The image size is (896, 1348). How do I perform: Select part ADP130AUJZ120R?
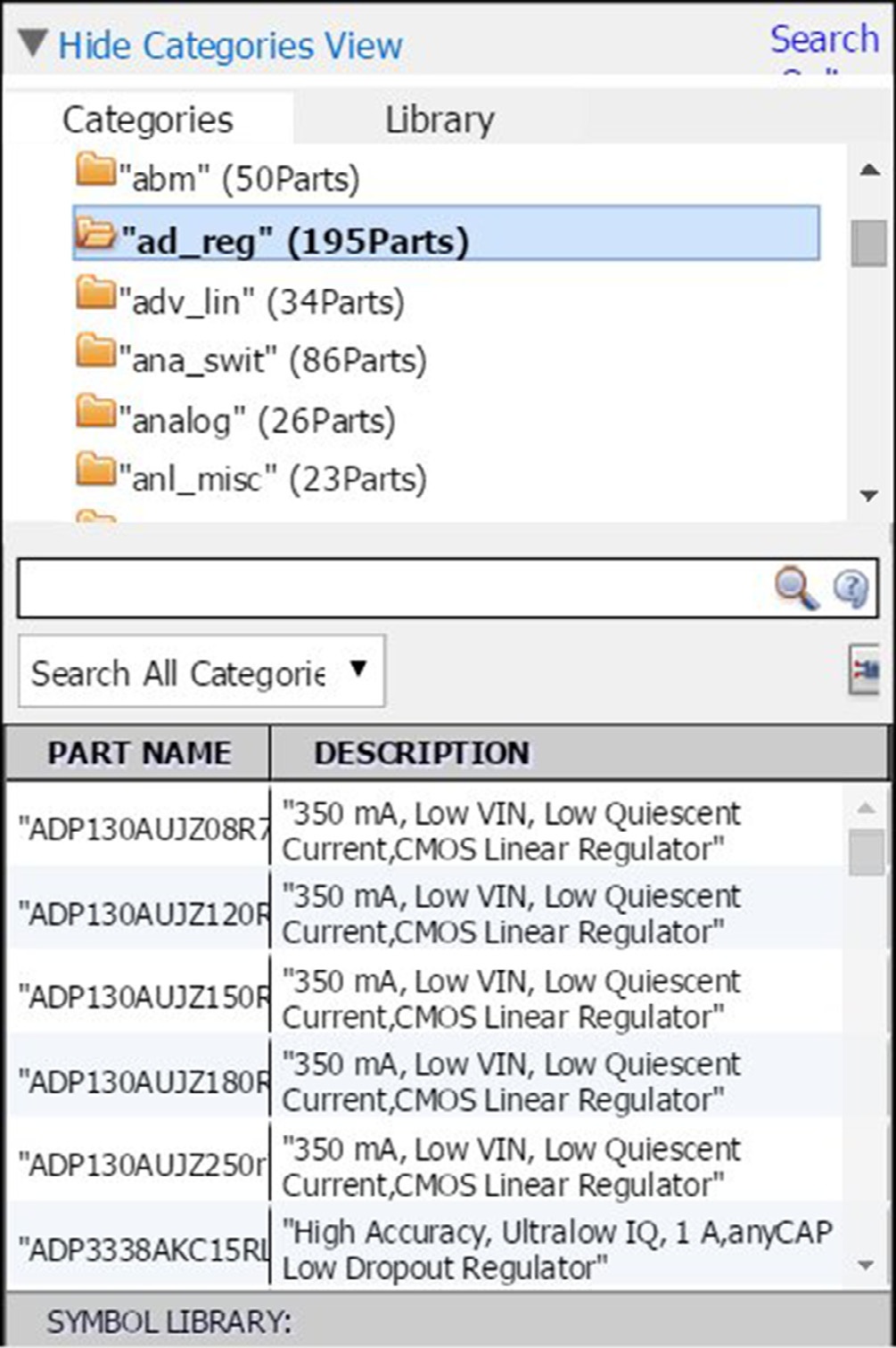click(x=144, y=913)
